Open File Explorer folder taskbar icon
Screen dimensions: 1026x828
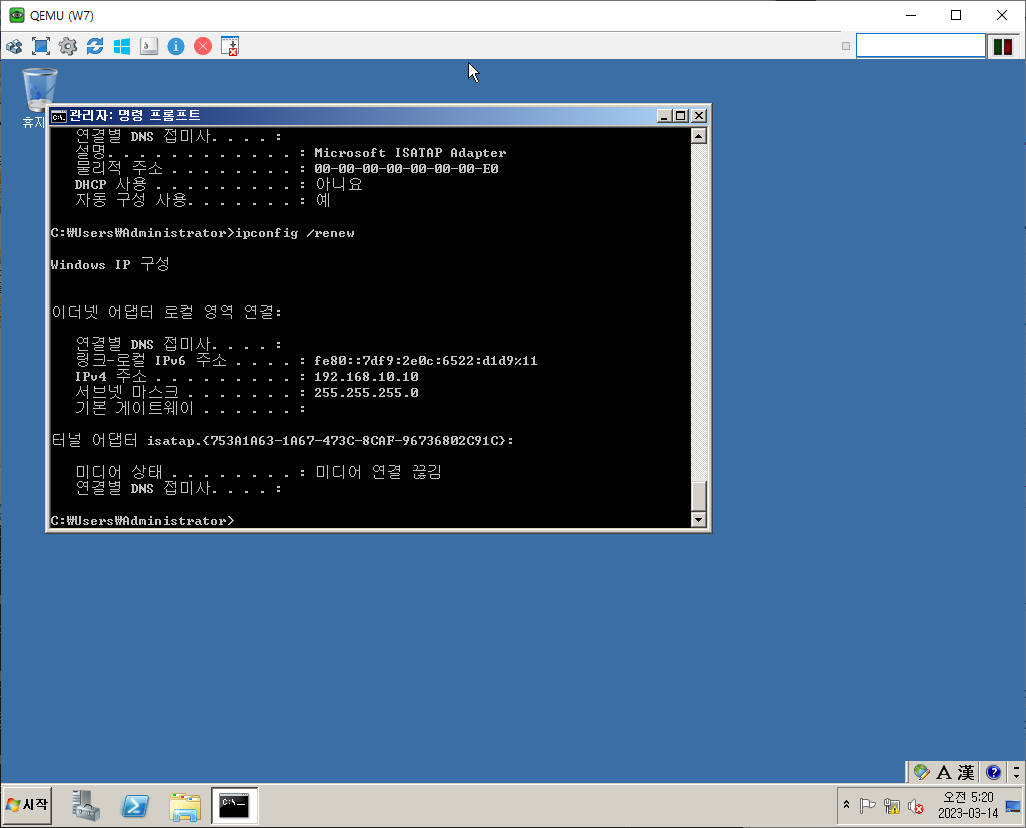[x=185, y=806]
